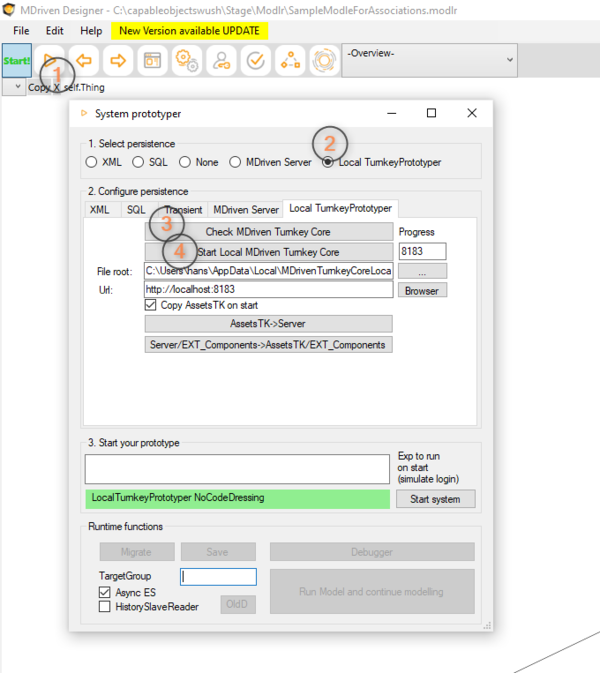600x673 pixels.
Task: Click the Exp to run on start textbox
Action: (x=237, y=469)
